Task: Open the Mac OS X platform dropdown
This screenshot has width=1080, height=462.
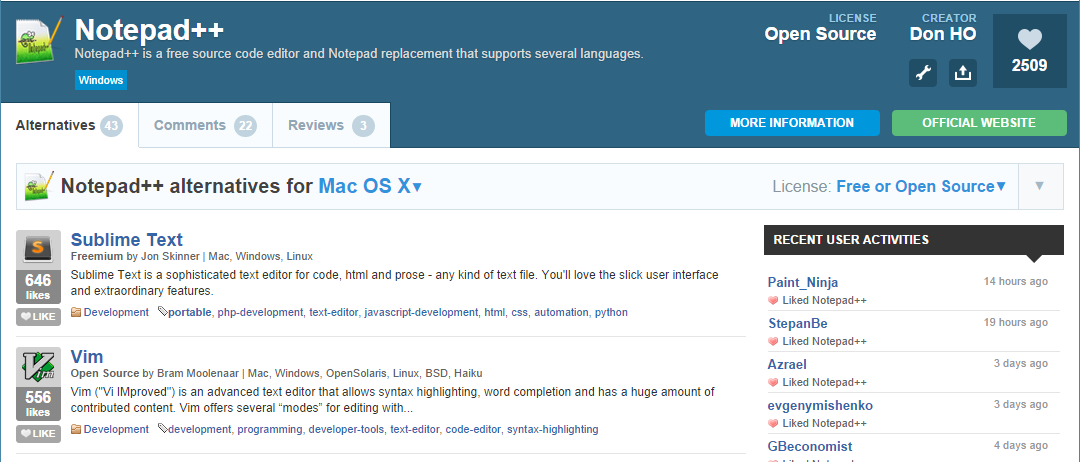Action: 370,186
